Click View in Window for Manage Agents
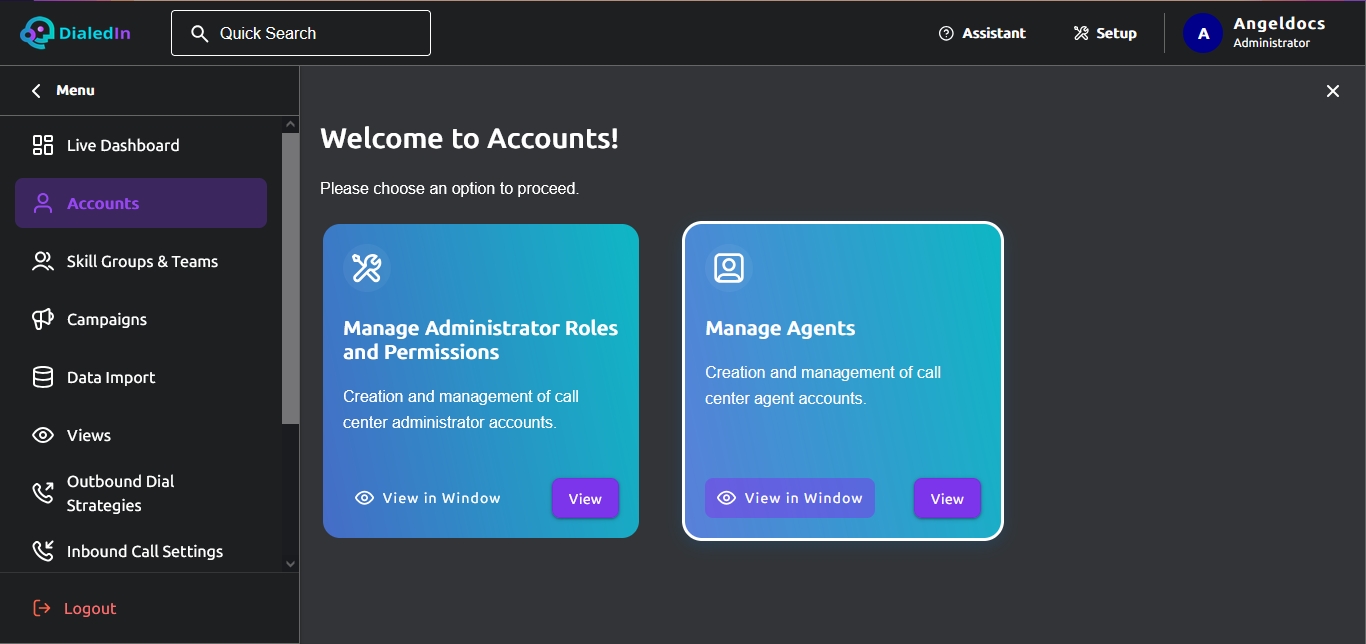This screenshot has width=1366, height=644. (790, 498)
